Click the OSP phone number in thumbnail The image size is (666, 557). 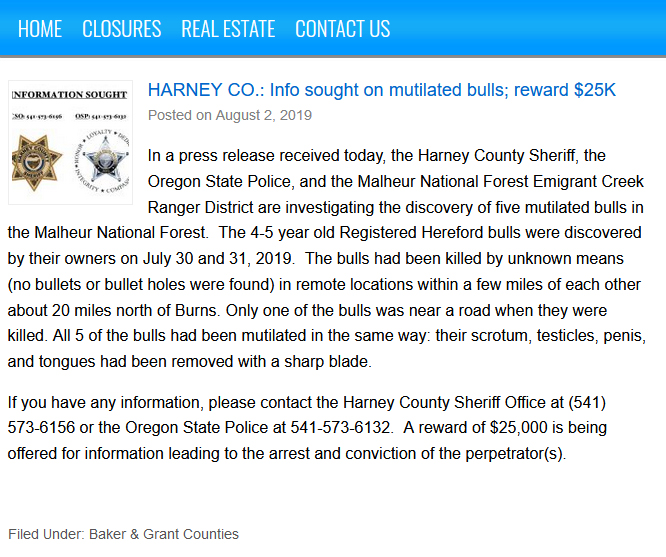point(101,116)
